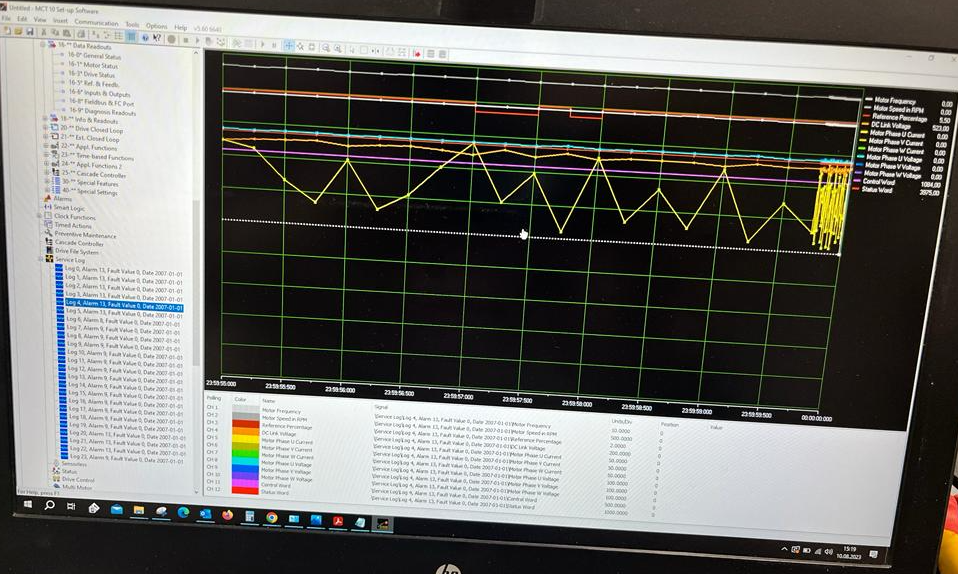This screenshot has height=574, width=958.
Task: Click the context help arrow-question icon
Action: coord(157,38)
